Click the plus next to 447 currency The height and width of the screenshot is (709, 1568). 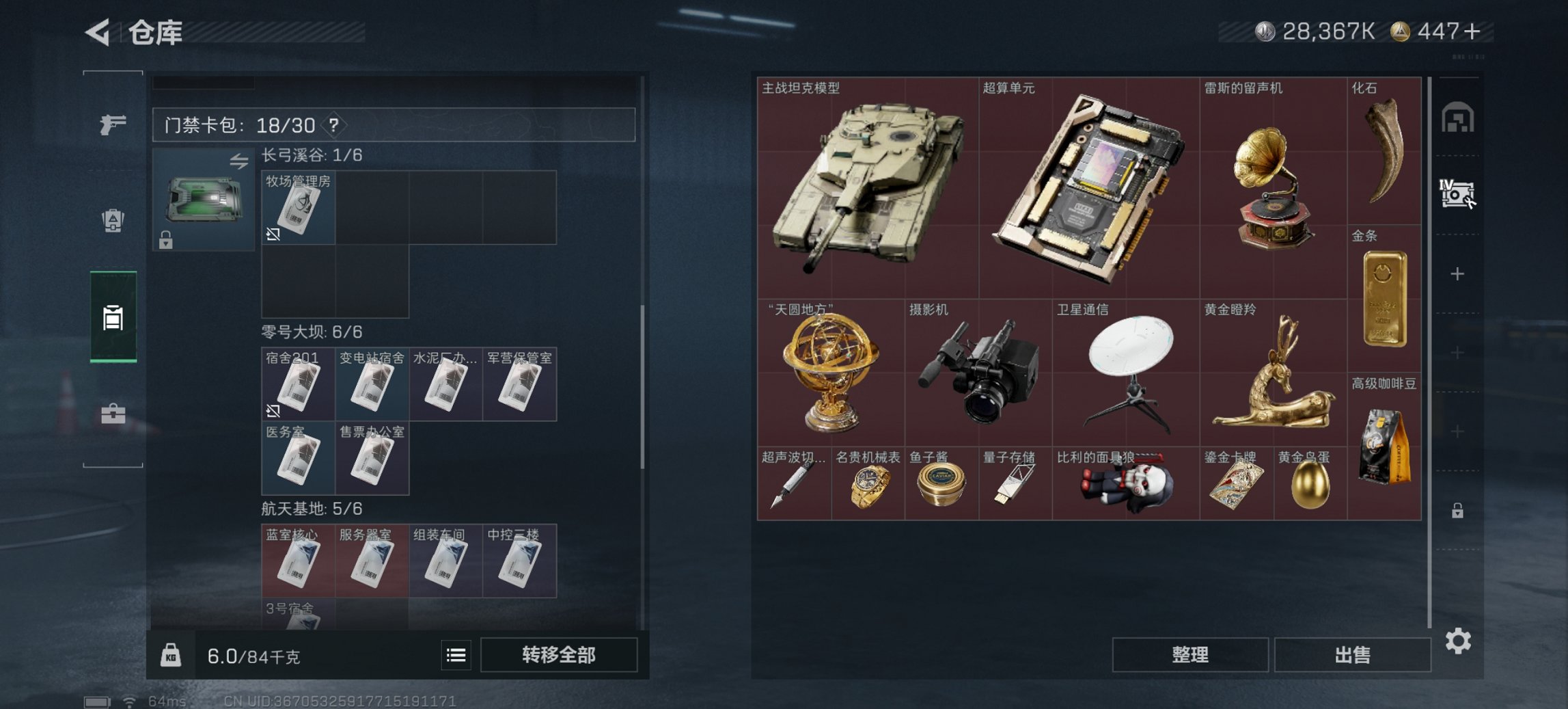coord(1473,31)
